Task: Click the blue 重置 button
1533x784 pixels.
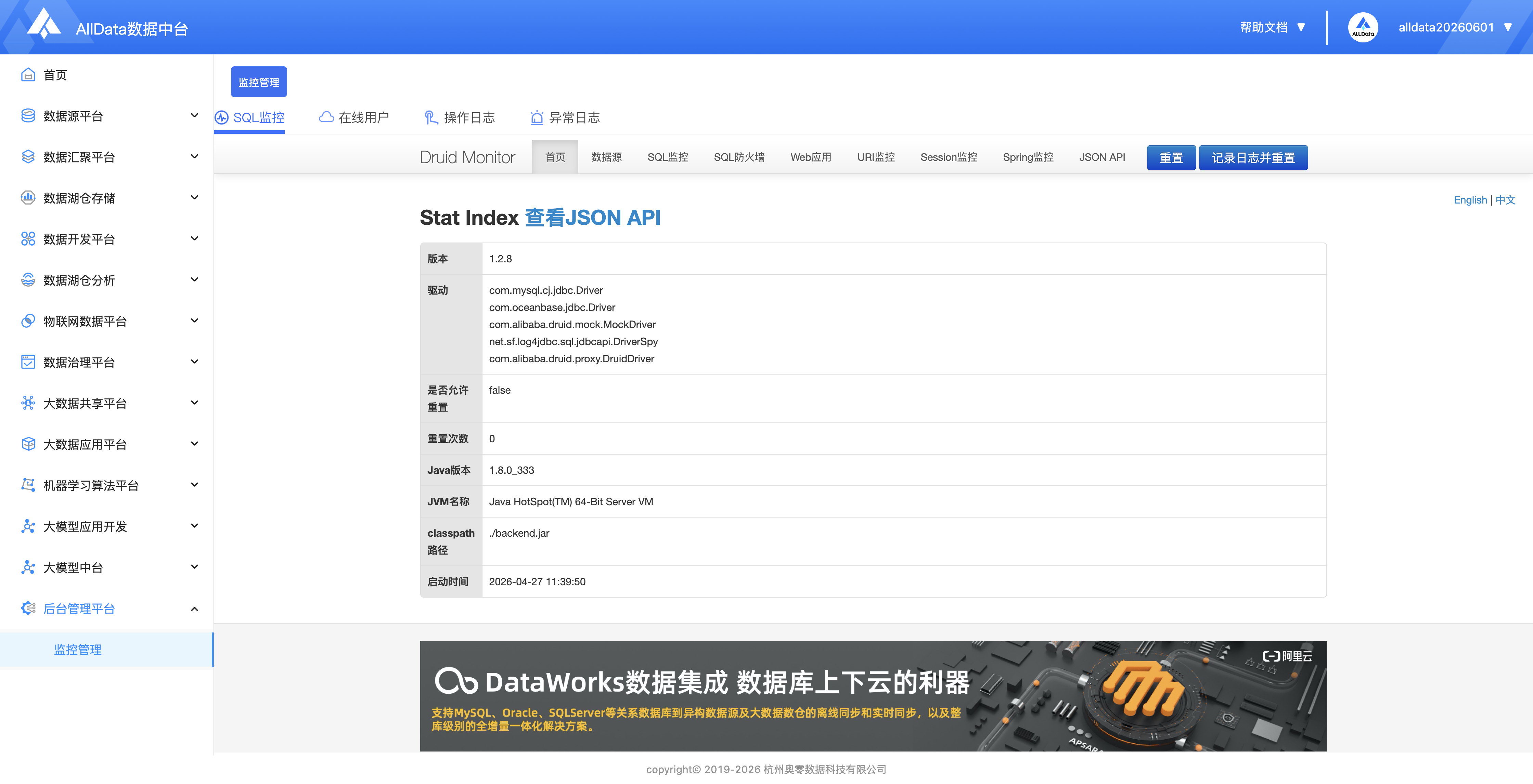Action: tap(1171, 158)
